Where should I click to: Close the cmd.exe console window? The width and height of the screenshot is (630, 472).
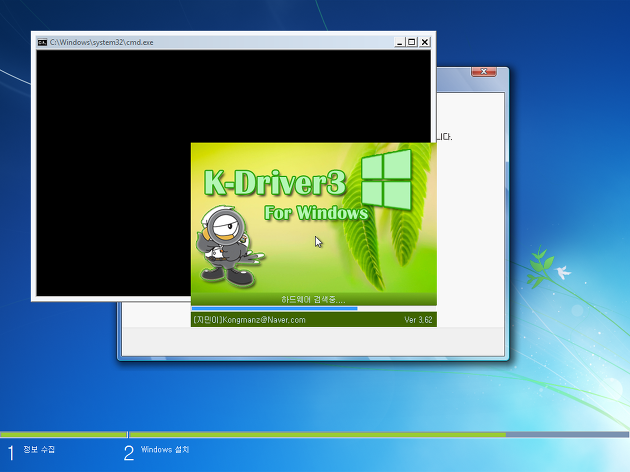pyautogui.click(x=425, y=42)
